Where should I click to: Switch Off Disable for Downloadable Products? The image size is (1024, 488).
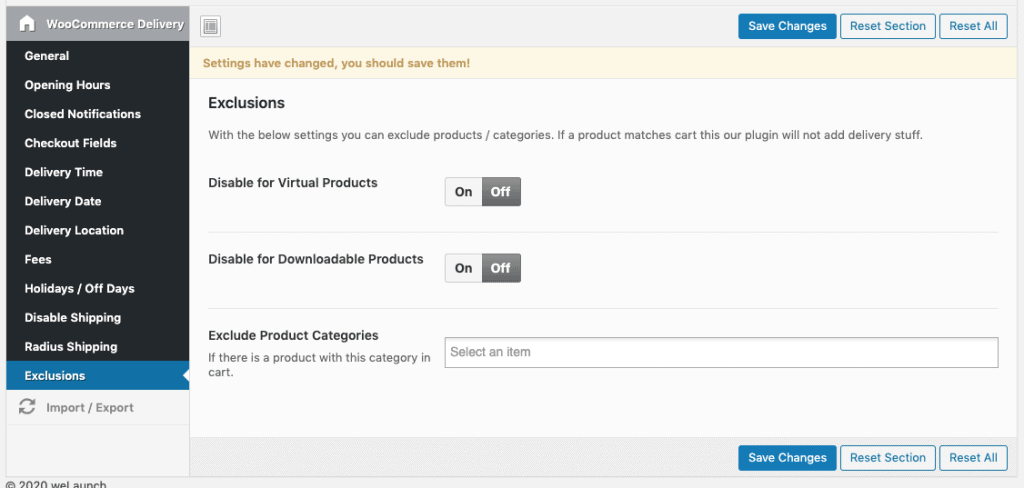pos(501,268)
